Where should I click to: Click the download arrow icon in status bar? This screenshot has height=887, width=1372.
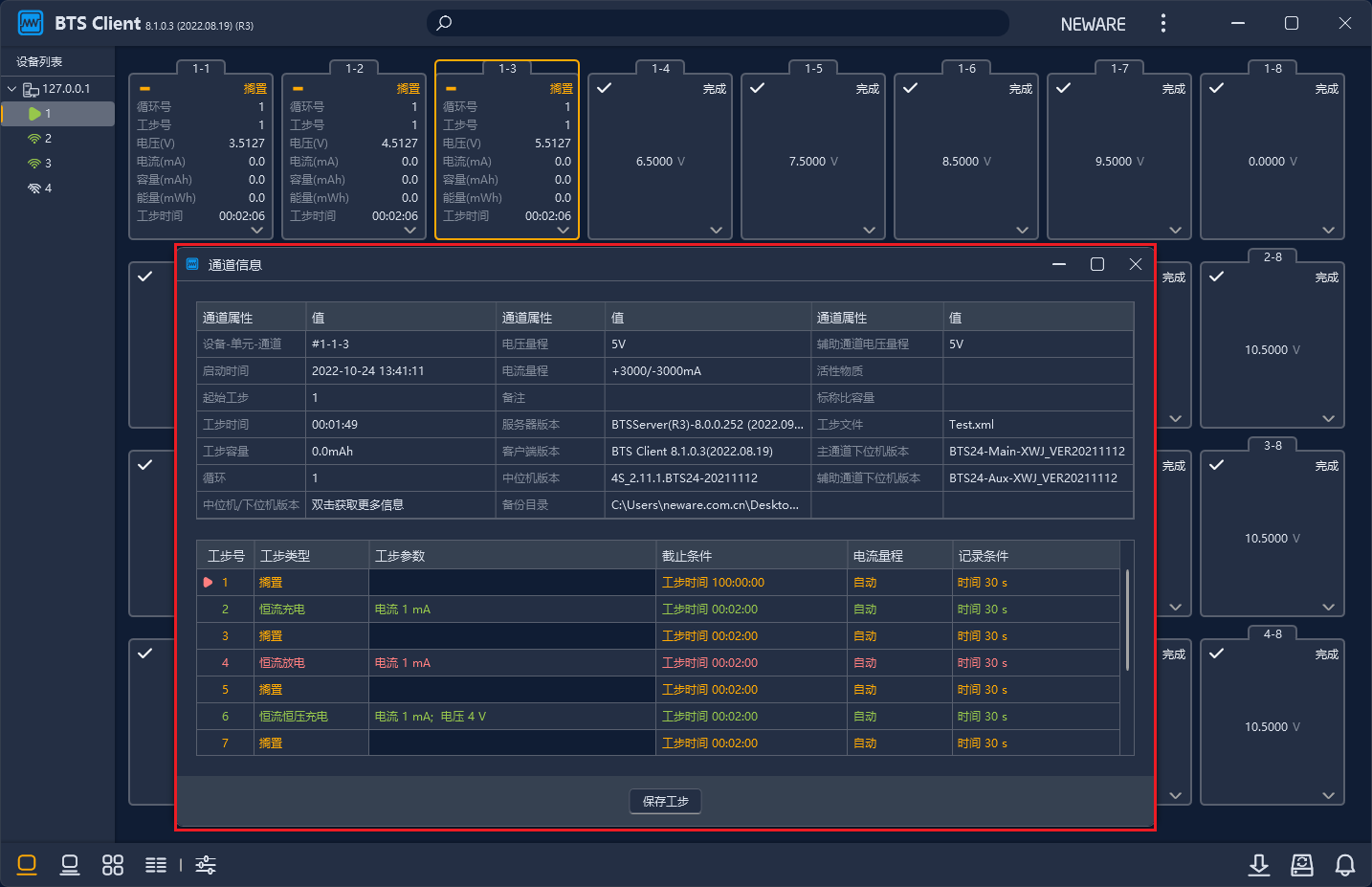coord(1259,865)
